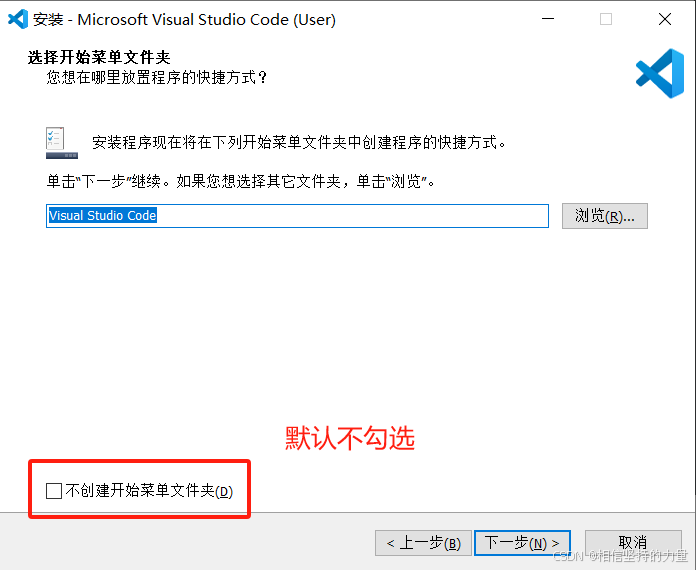Click the text 您想在哪里放置程序的快捷方式？
The width and height of the screenshot is (696, 570).
point(157,78)
